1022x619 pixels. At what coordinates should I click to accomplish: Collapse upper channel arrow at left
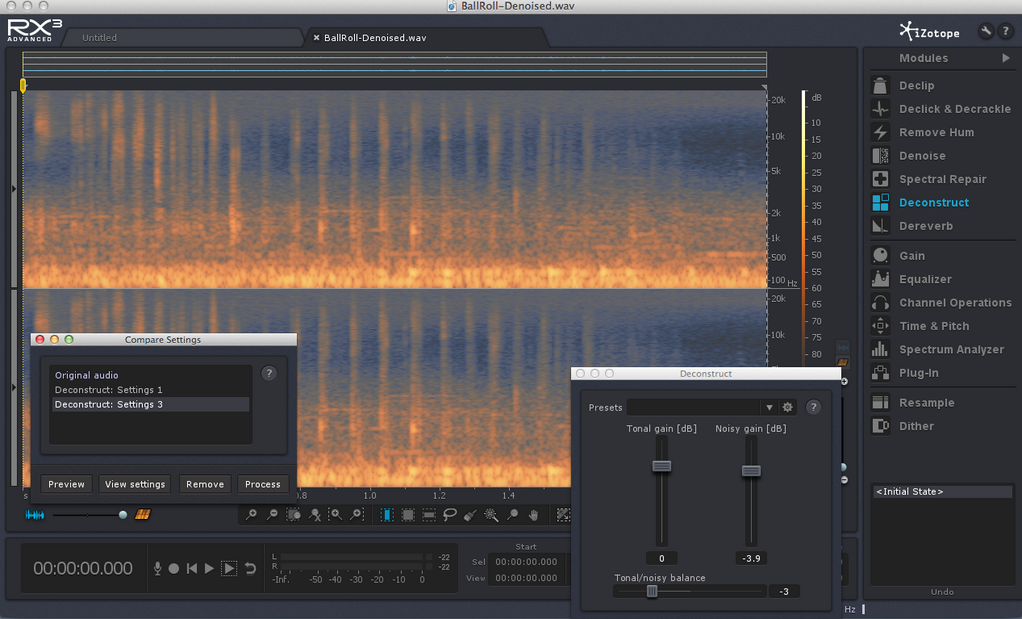pos(14,189)
